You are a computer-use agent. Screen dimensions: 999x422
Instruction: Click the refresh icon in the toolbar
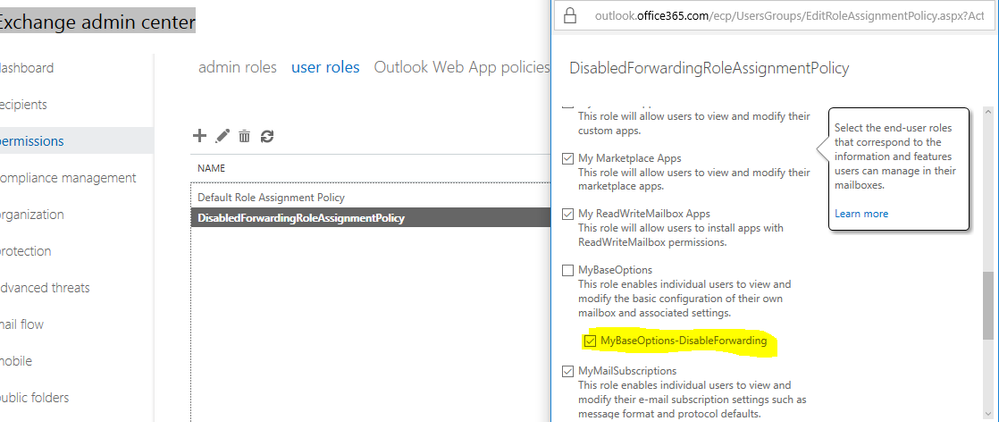[267, 136]
